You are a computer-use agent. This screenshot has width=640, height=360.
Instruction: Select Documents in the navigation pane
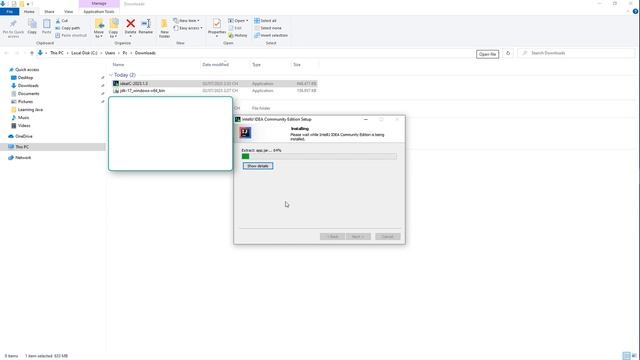29,94
